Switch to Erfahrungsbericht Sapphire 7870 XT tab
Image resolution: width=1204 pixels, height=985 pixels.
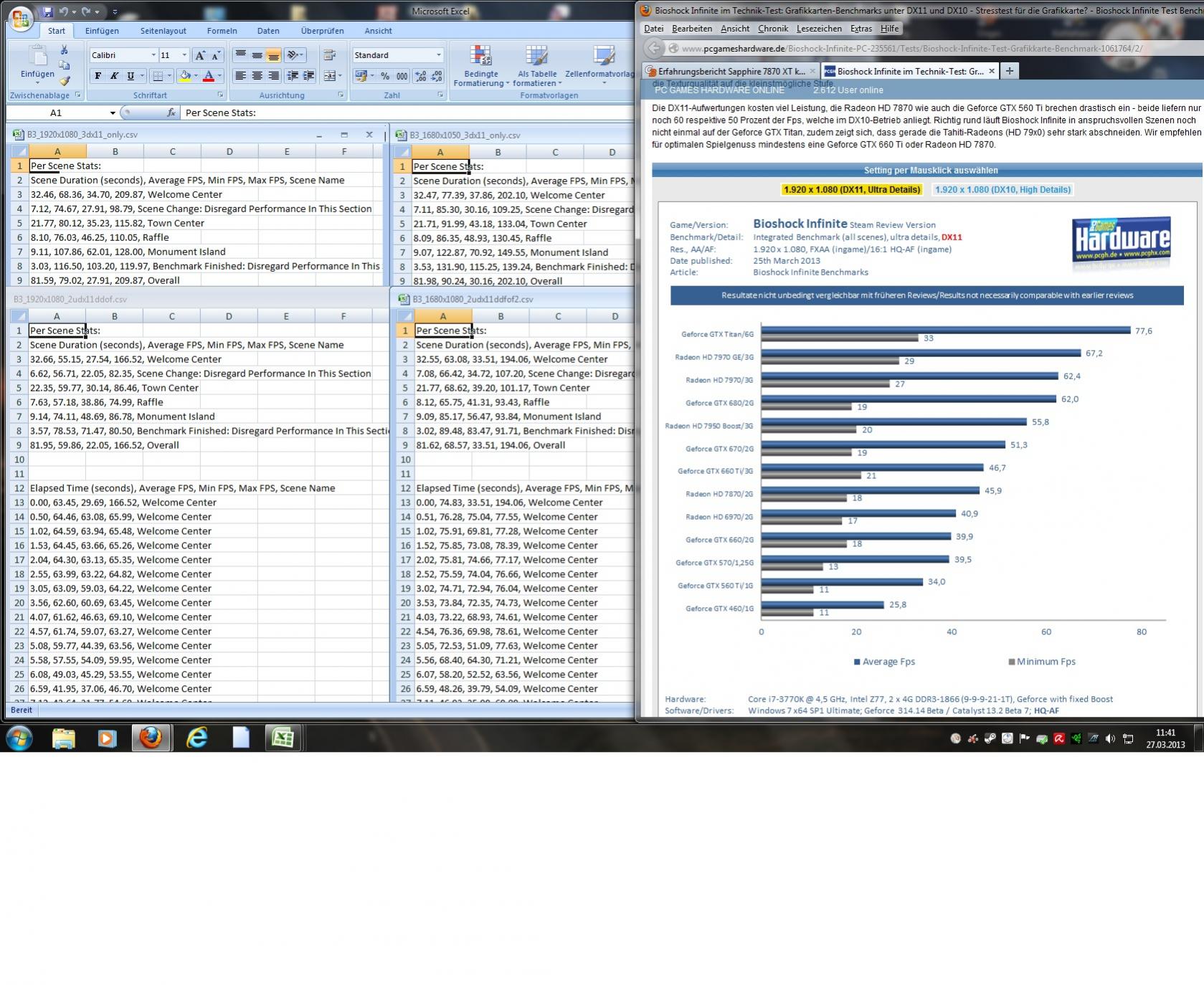(730, 71)
